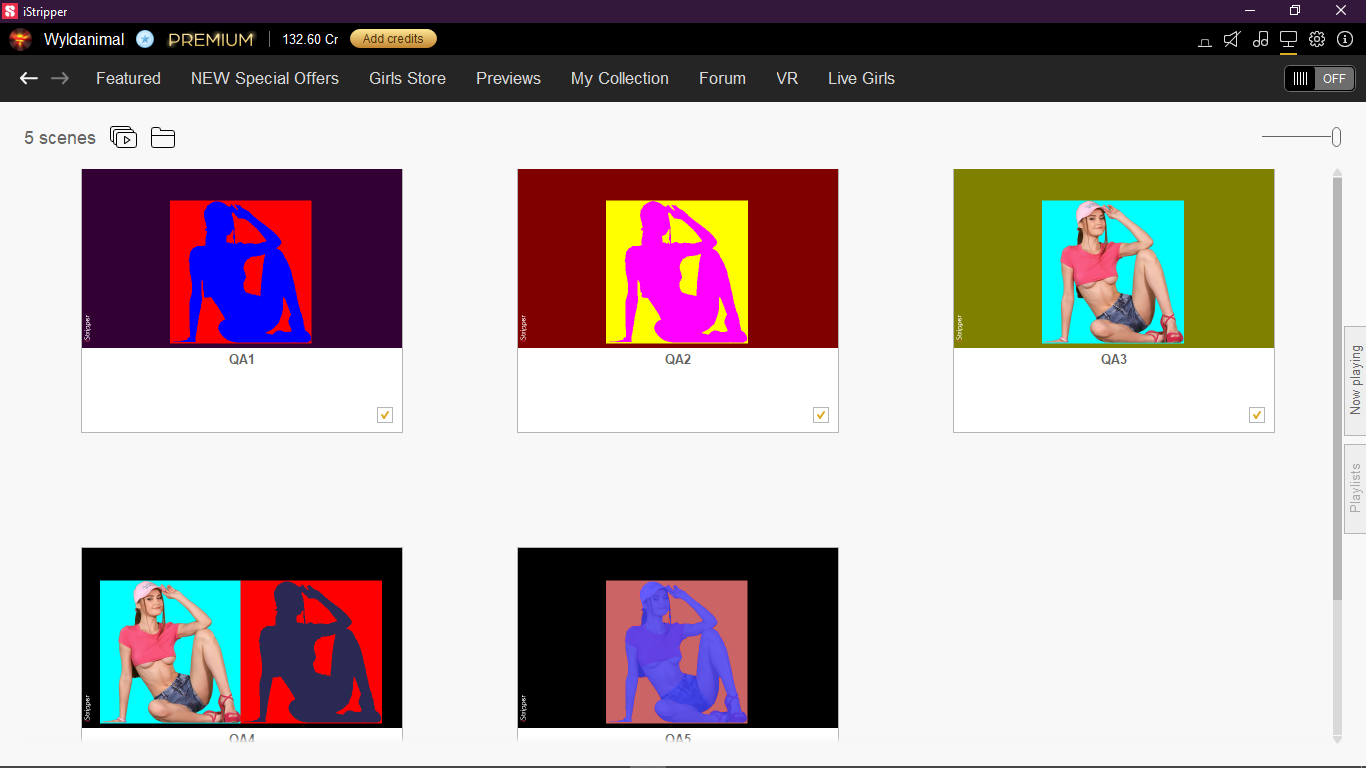Click the play-all scenes stacked icon
The image size is (1366, 768).
point(123,137)
